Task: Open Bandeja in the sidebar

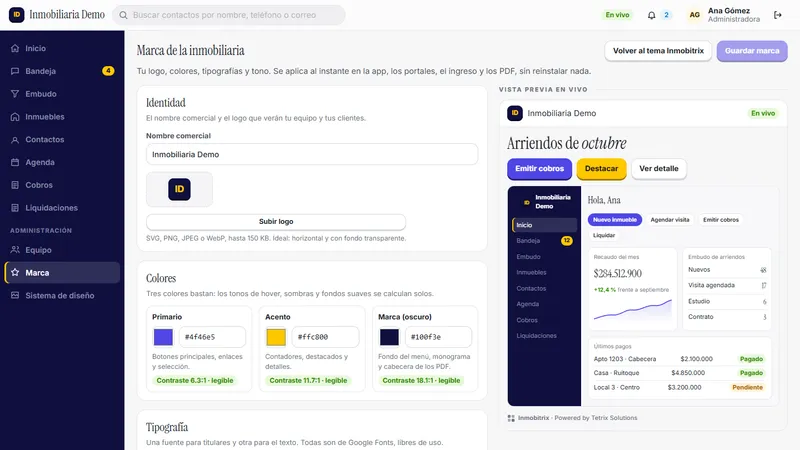Action: point(62,71)
